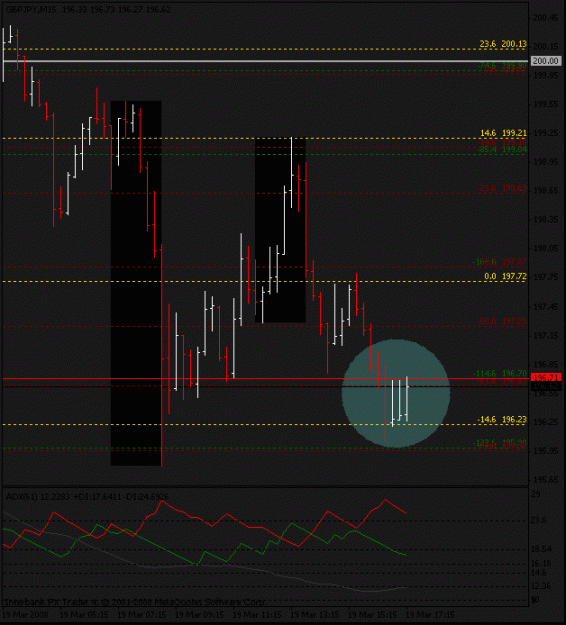Select the gray "200.00" price tag

pos(546,61)
